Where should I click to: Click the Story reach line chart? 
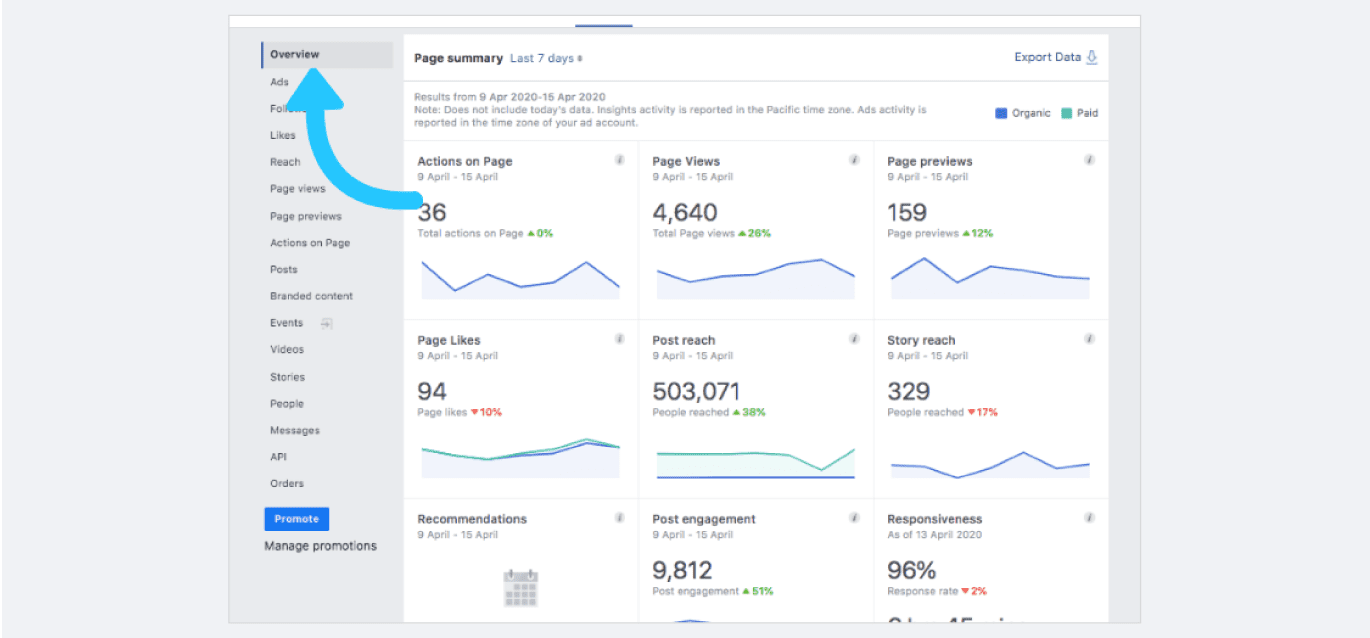coord(991,464)
